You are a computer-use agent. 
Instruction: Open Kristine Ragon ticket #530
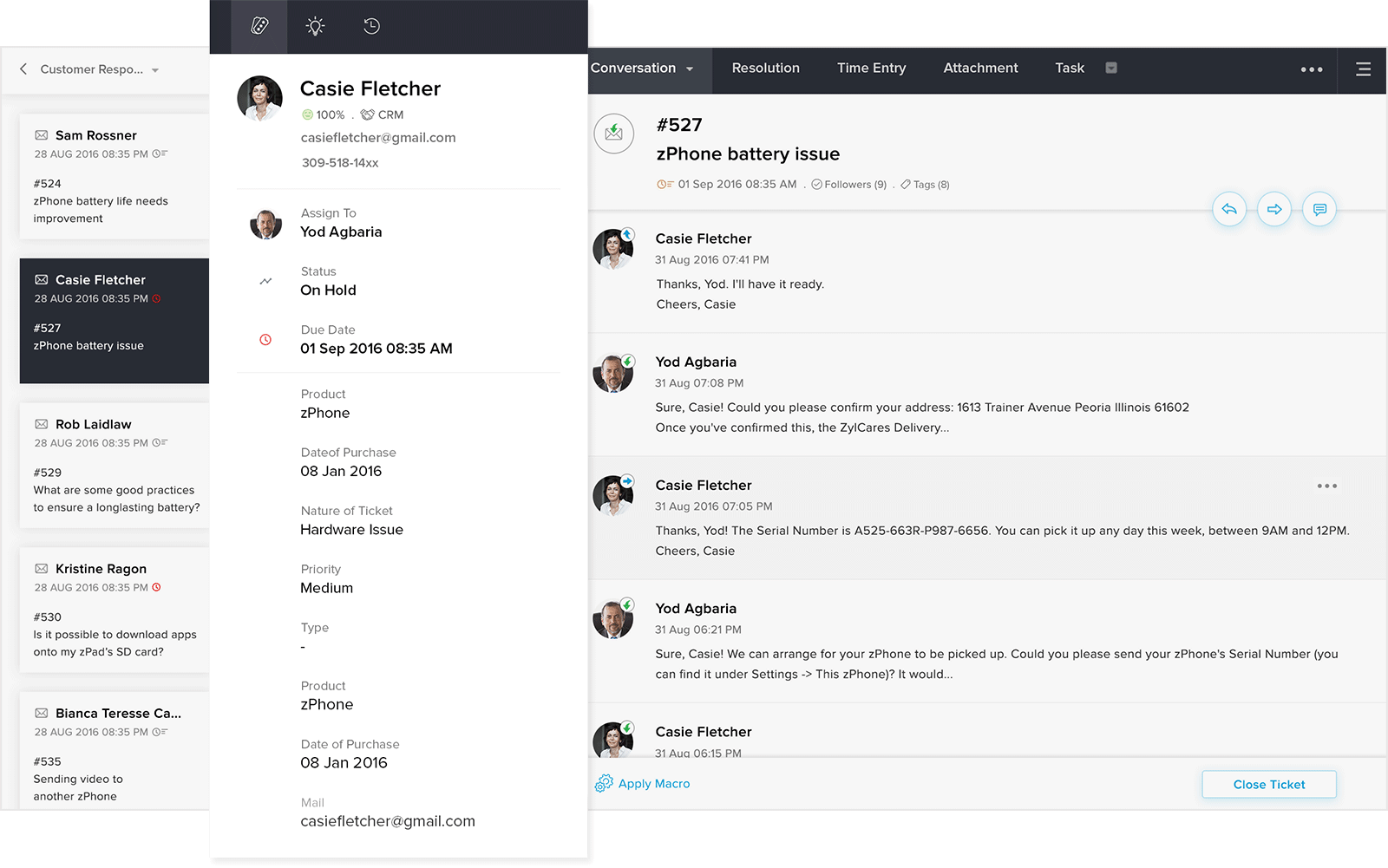[115, 610]
